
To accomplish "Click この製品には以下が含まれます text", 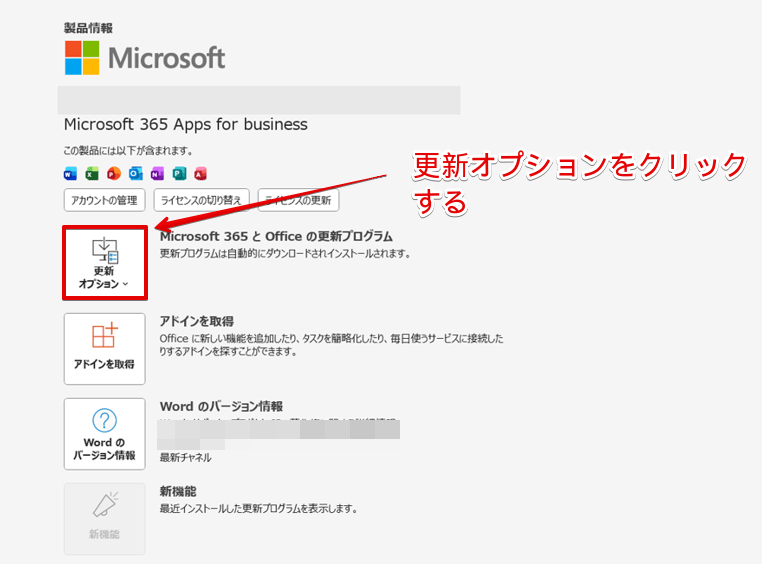I will pos(128,151).
